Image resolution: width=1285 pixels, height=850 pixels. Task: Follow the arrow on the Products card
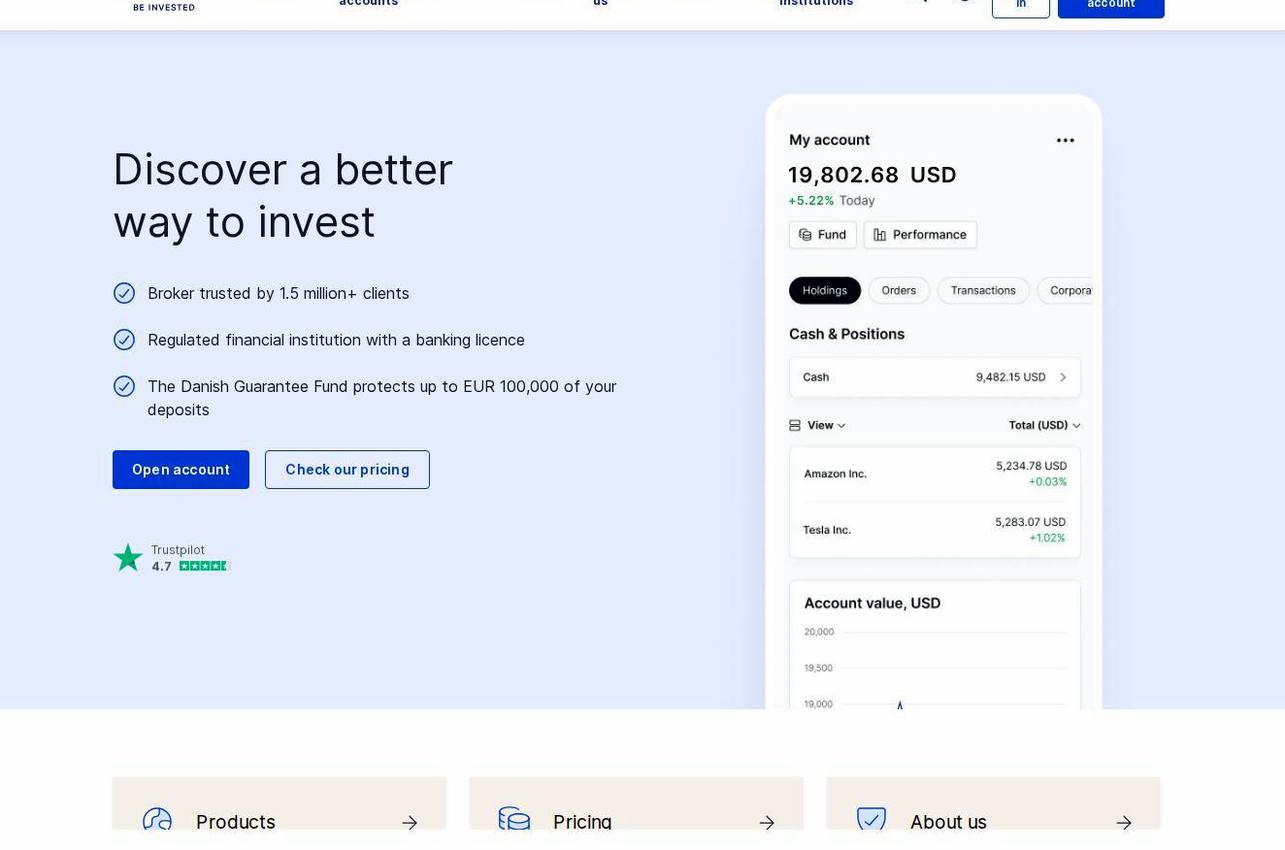(409, 823)
